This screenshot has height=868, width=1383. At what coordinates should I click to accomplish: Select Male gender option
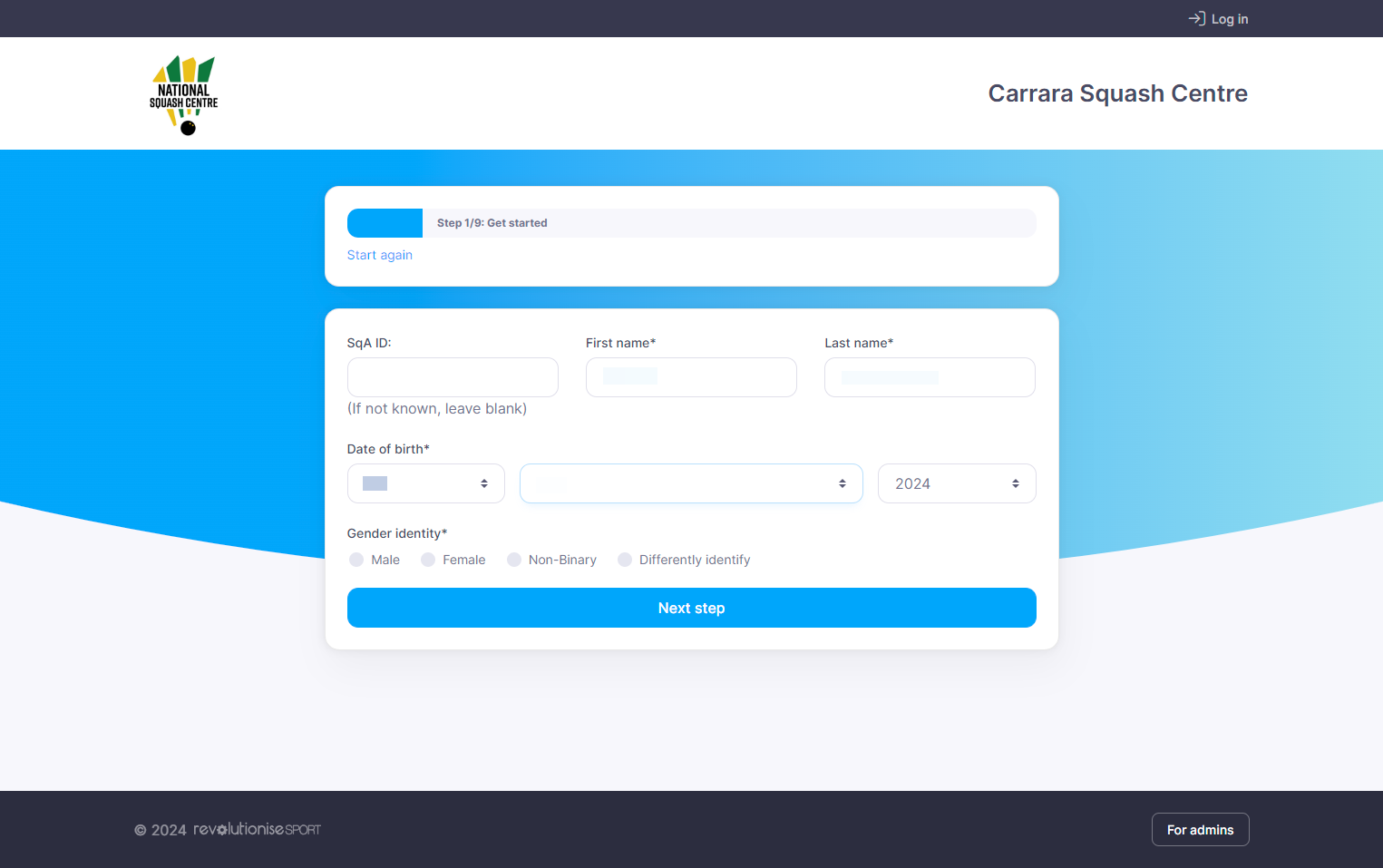click(x=356, y=560)
